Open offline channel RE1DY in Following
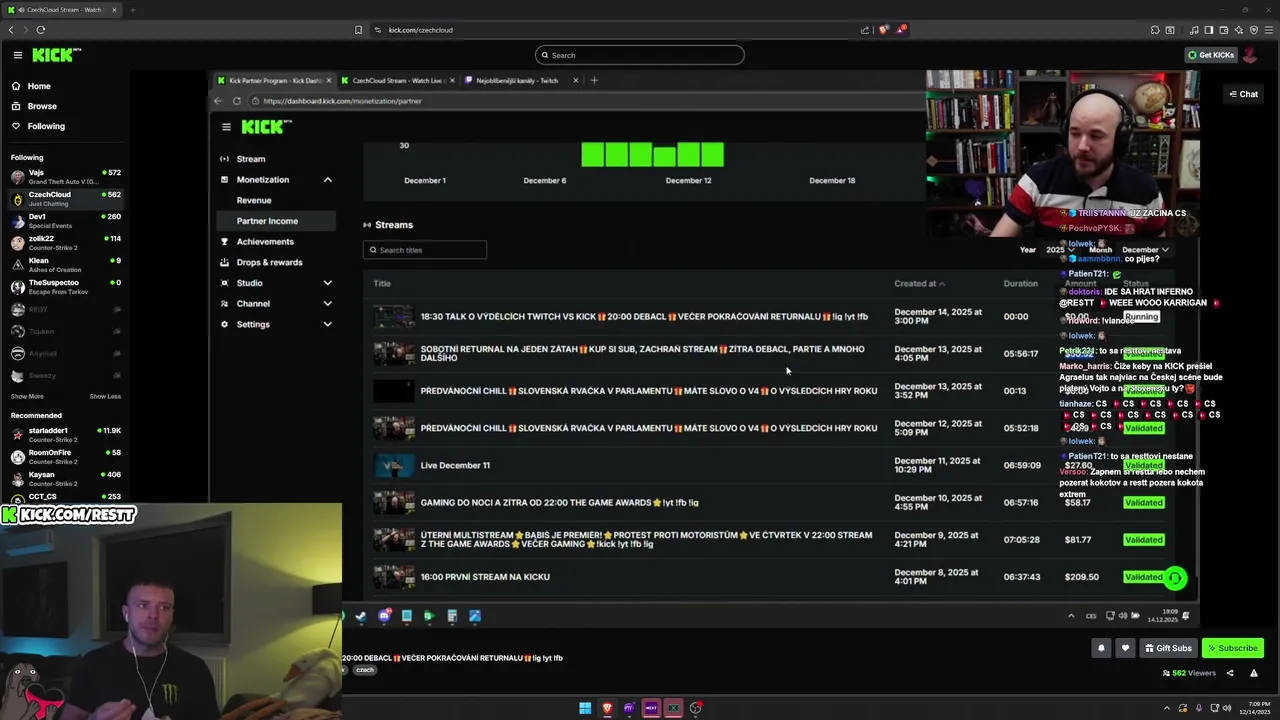The height and width of the screenshot is (720, 1280). [65, 309]
